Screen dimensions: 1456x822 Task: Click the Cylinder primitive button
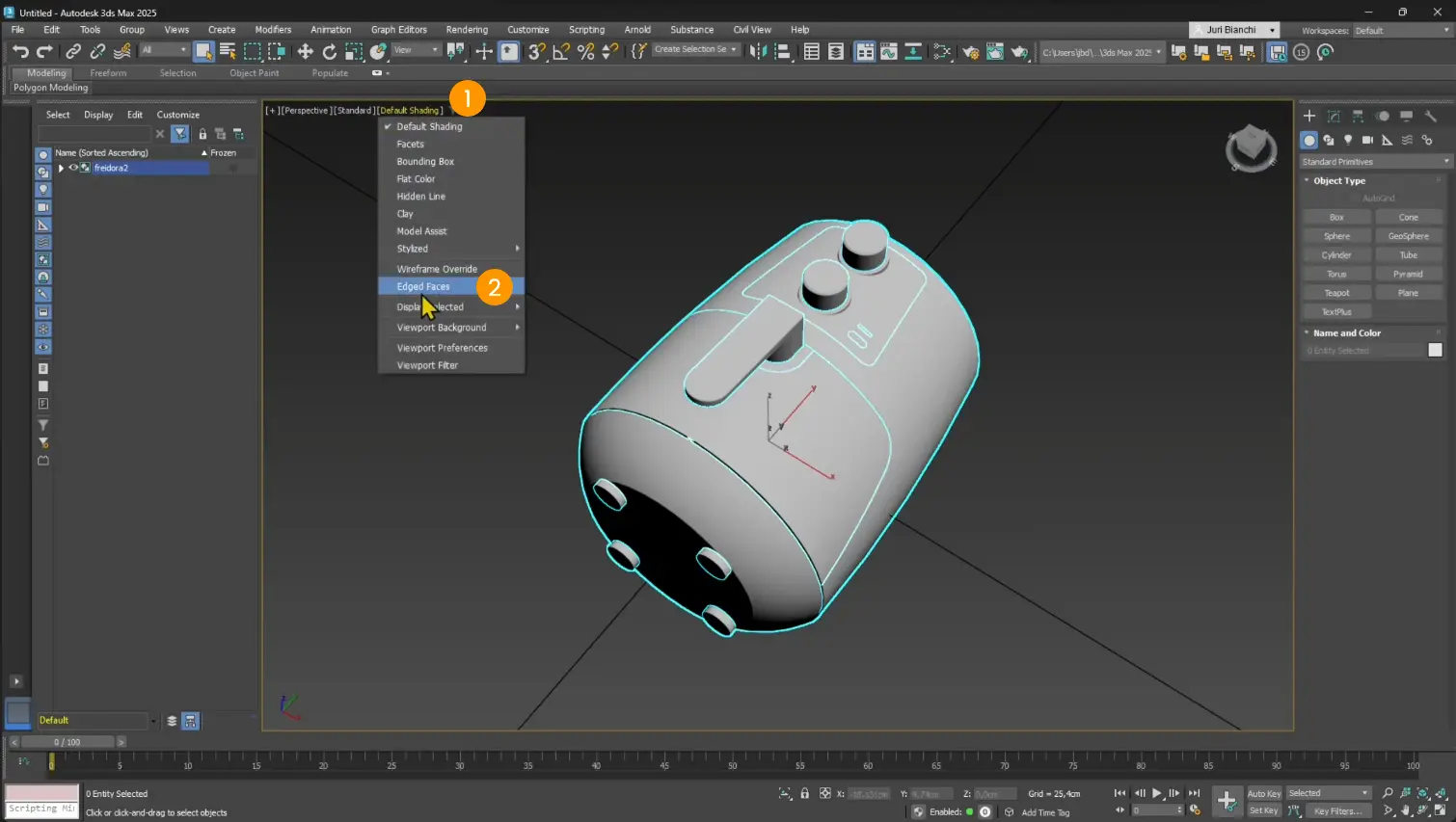1336,255
